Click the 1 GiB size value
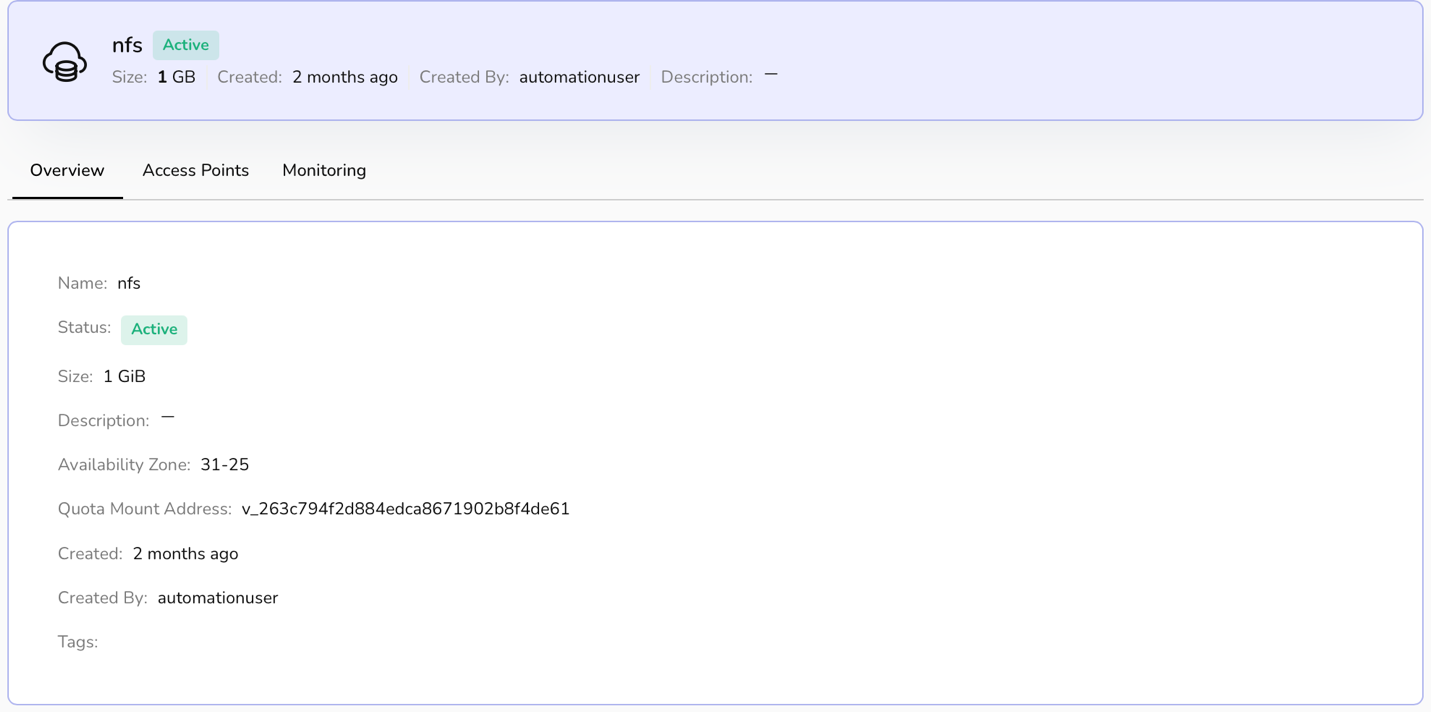 tap(124, 377)
